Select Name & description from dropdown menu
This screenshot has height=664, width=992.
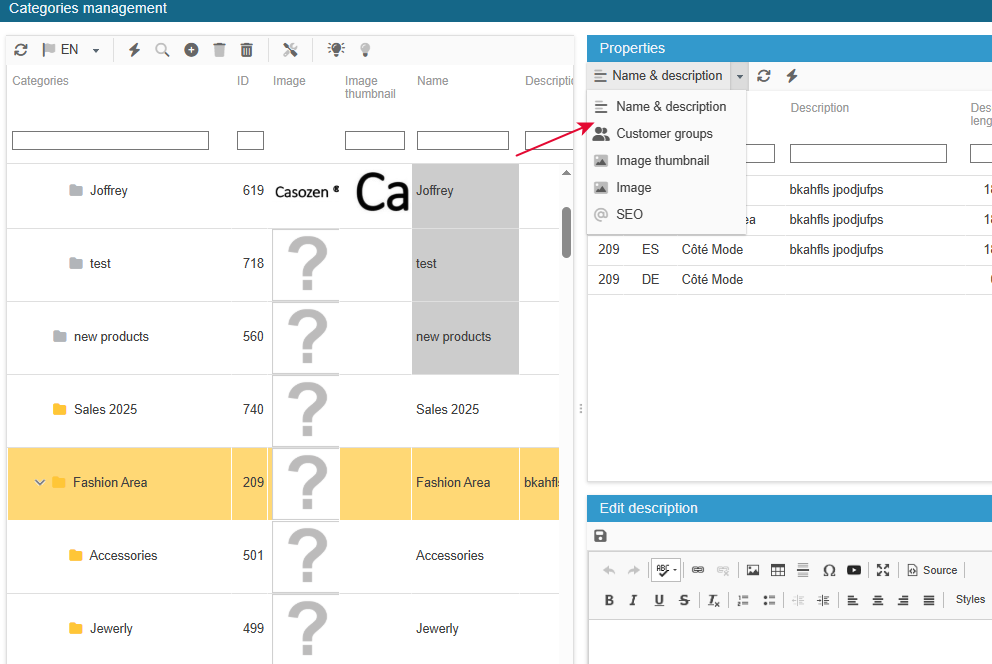point(667,107)
